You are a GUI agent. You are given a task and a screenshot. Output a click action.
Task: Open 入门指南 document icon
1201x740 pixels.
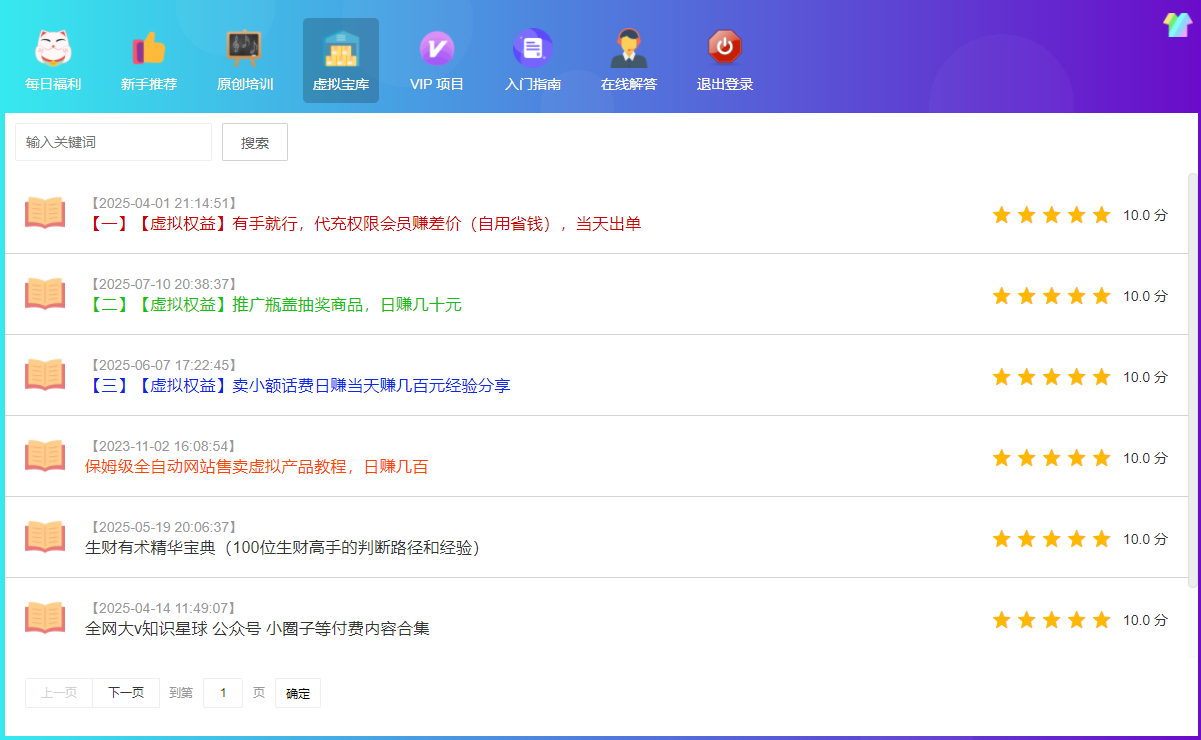(532, 48)
